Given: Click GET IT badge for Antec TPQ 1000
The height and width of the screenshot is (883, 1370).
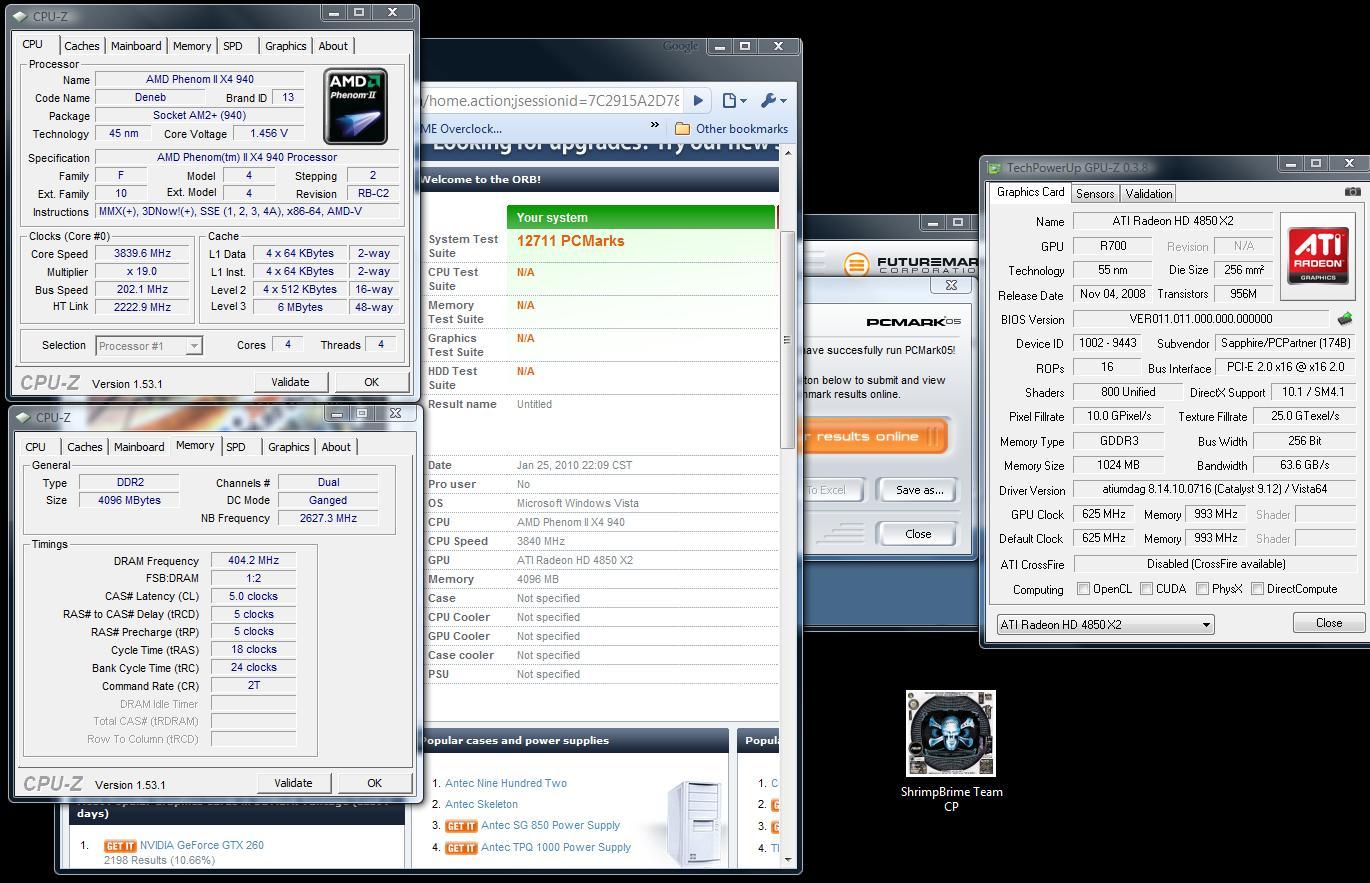Looking at the screenshot, I should [x=461, y=848].
